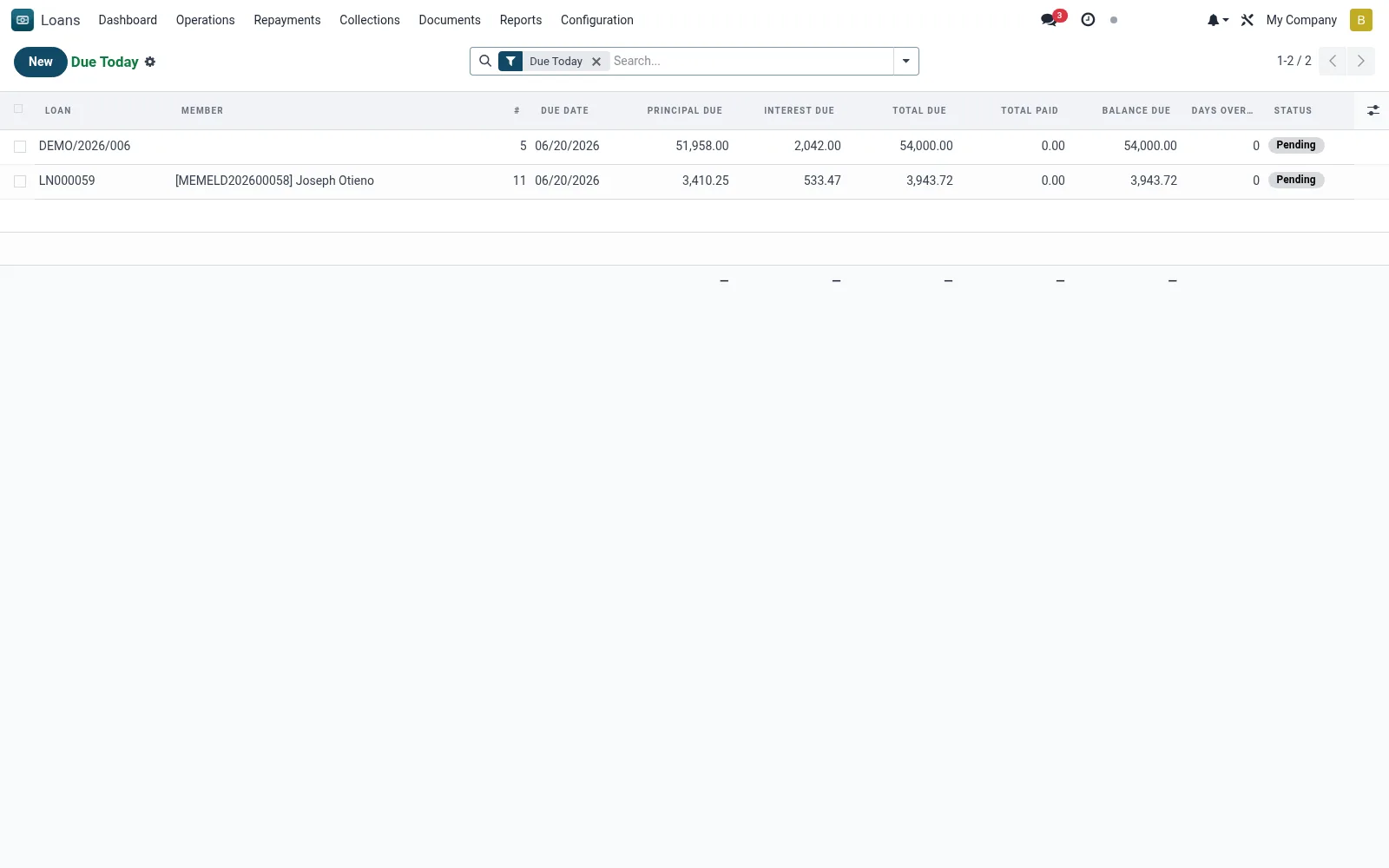
Task: Open the Loans app home icon
Action: click(23, 20)
